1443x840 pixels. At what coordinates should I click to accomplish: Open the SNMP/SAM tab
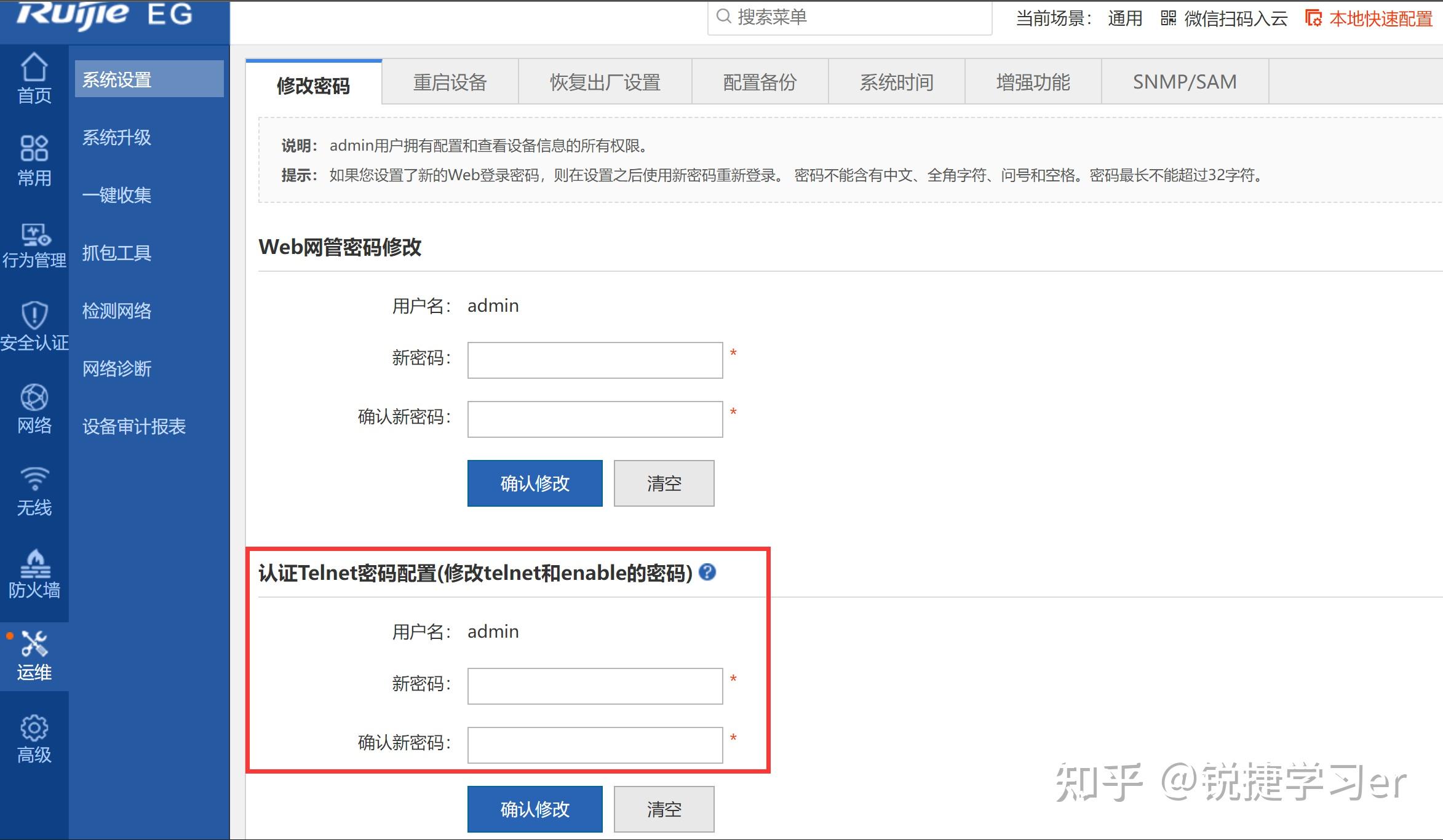1185,81
